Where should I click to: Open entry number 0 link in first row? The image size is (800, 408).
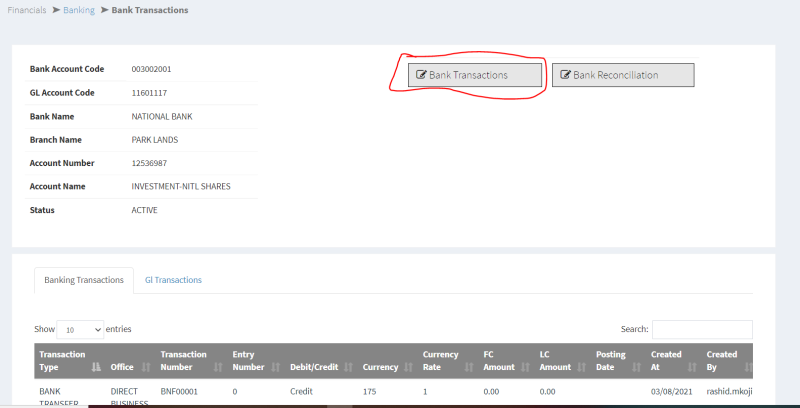pos(235,392)
